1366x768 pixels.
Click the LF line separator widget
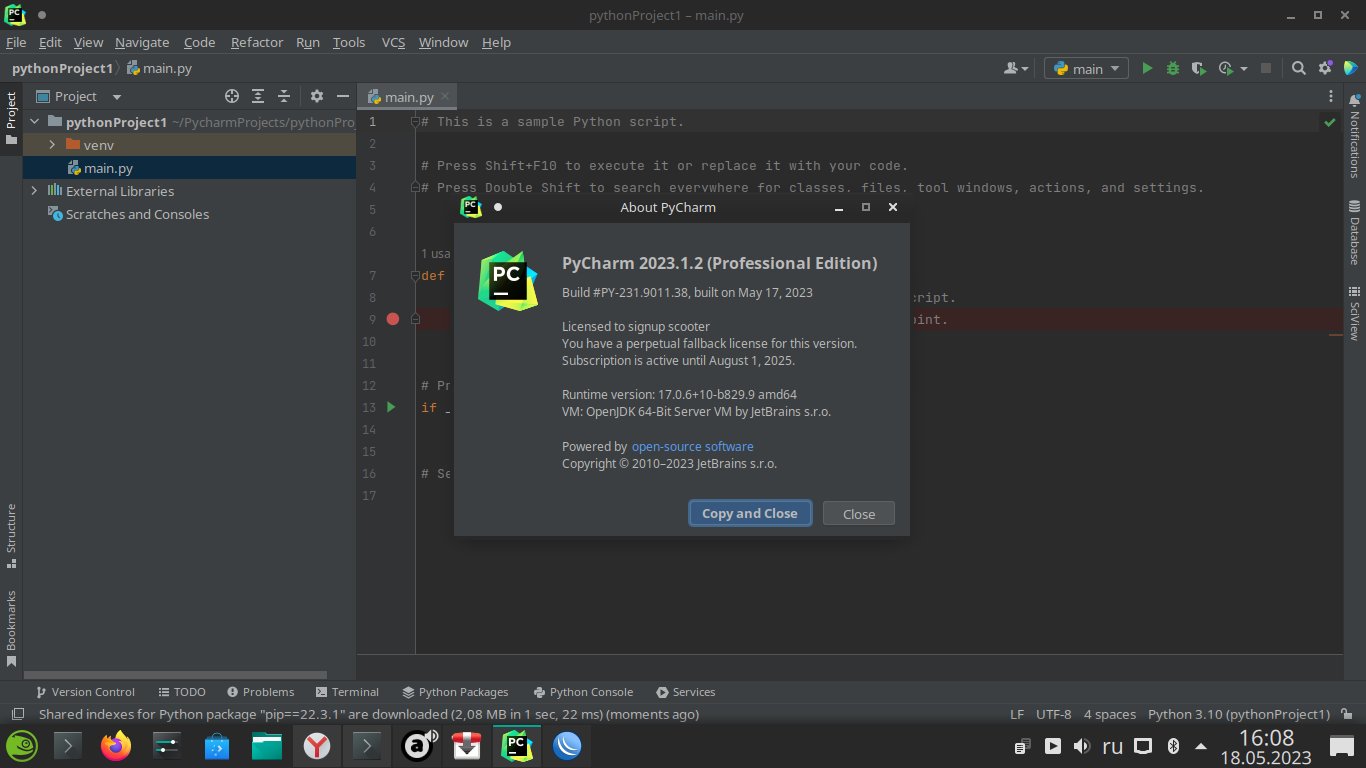[x=1017, y=714]
